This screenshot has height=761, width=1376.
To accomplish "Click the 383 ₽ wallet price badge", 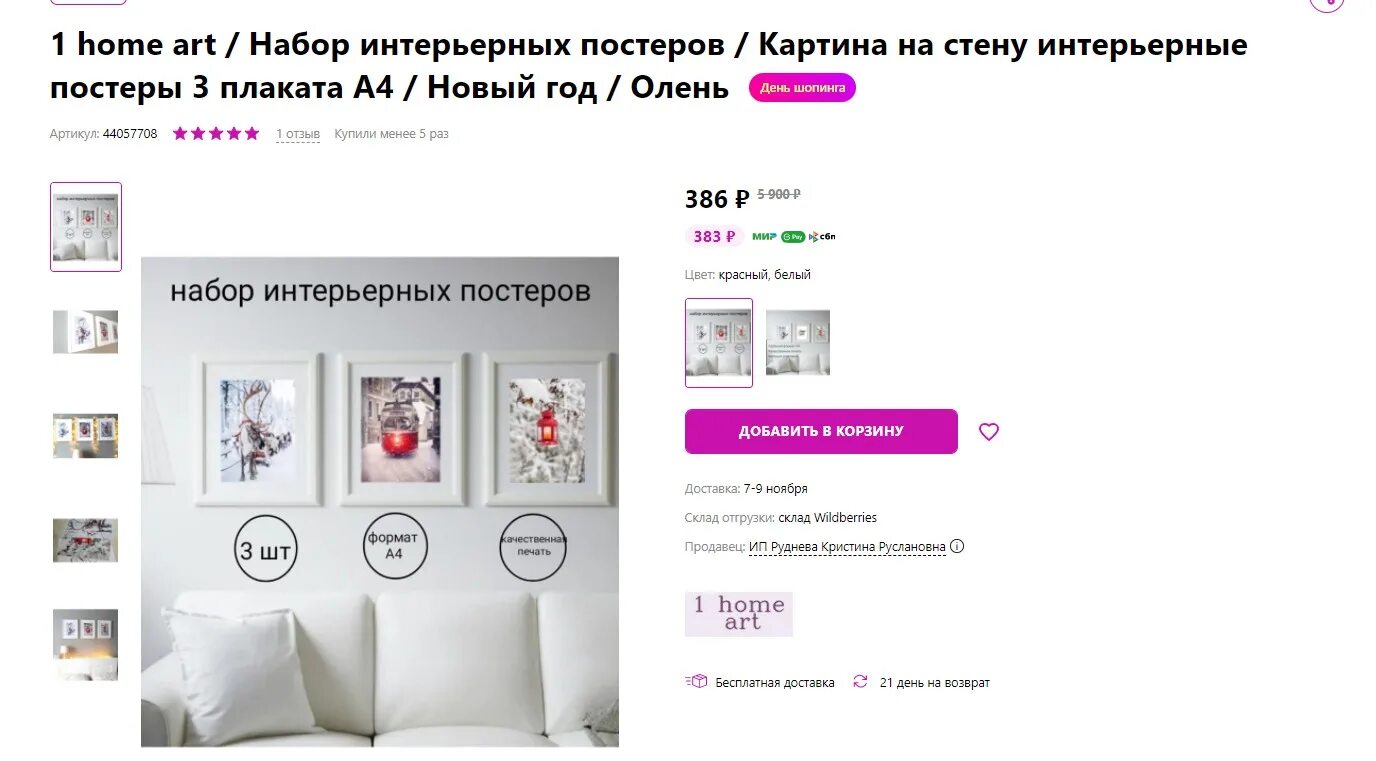I will coord(715,237).
